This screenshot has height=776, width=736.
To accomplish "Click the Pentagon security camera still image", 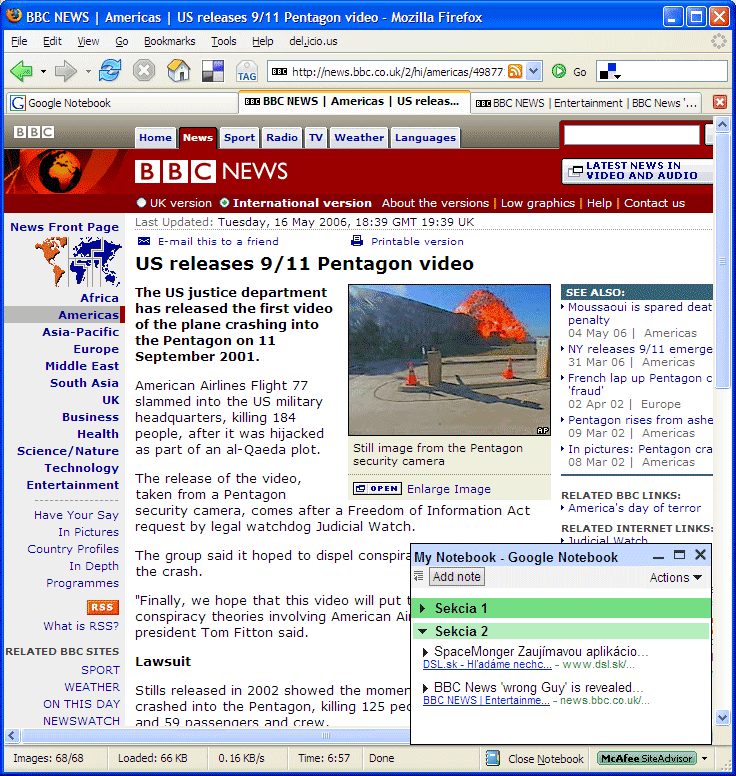I will click(x=449, y=360).
